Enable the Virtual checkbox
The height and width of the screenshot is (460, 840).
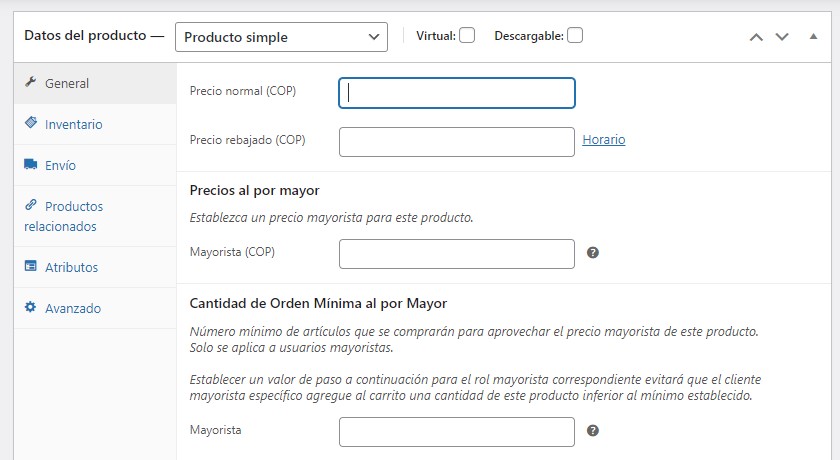(x=467, y=35)
